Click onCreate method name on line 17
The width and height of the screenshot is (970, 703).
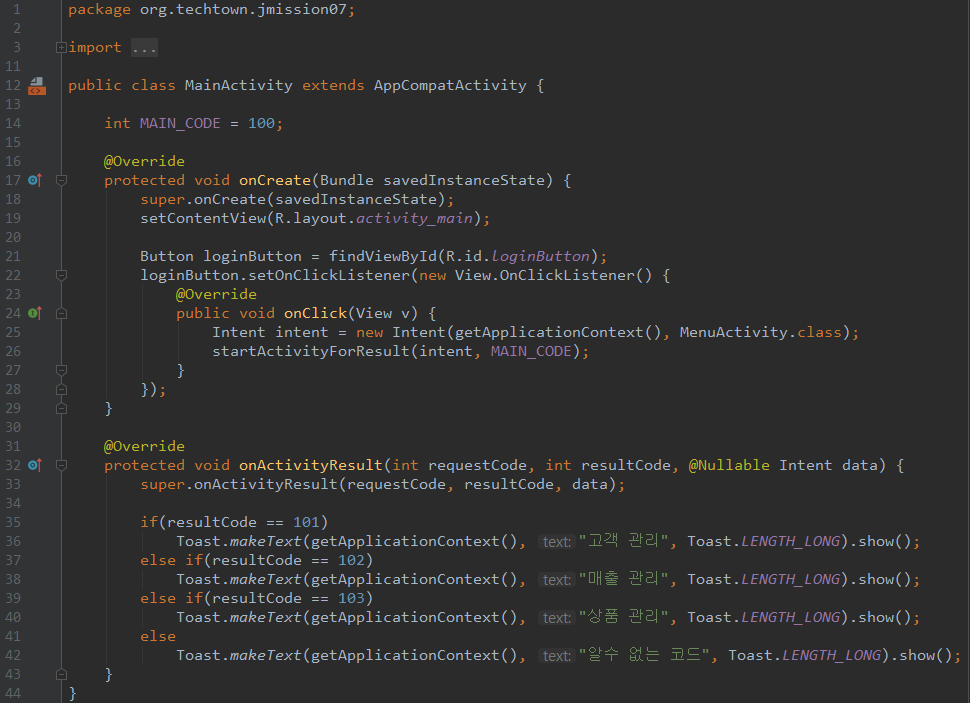275,180
